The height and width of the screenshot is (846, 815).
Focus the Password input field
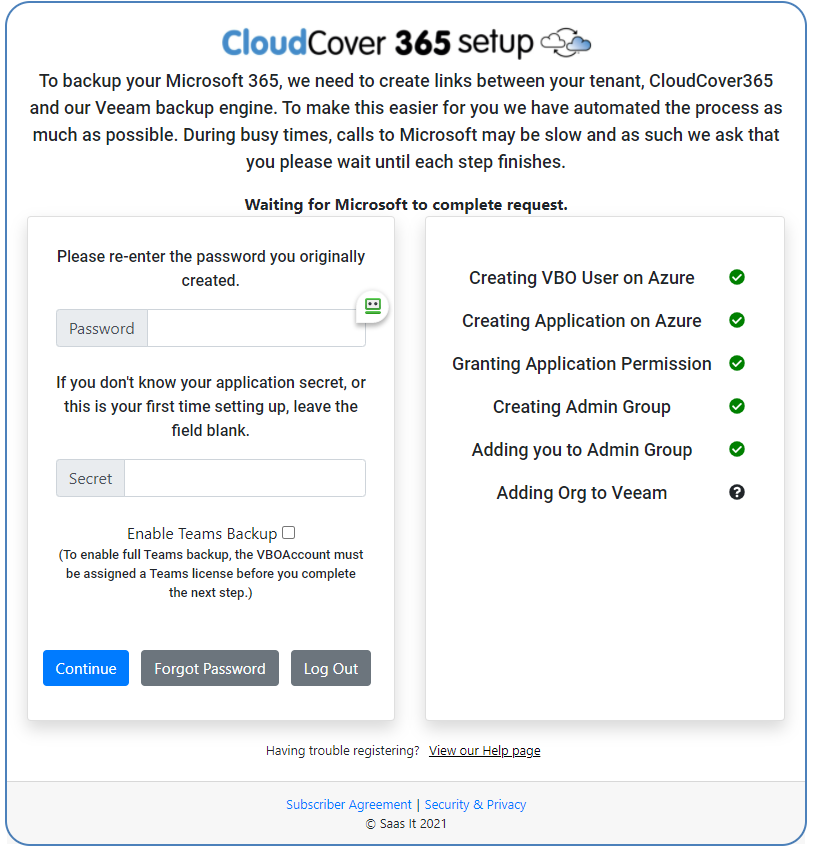pos(256,328)
